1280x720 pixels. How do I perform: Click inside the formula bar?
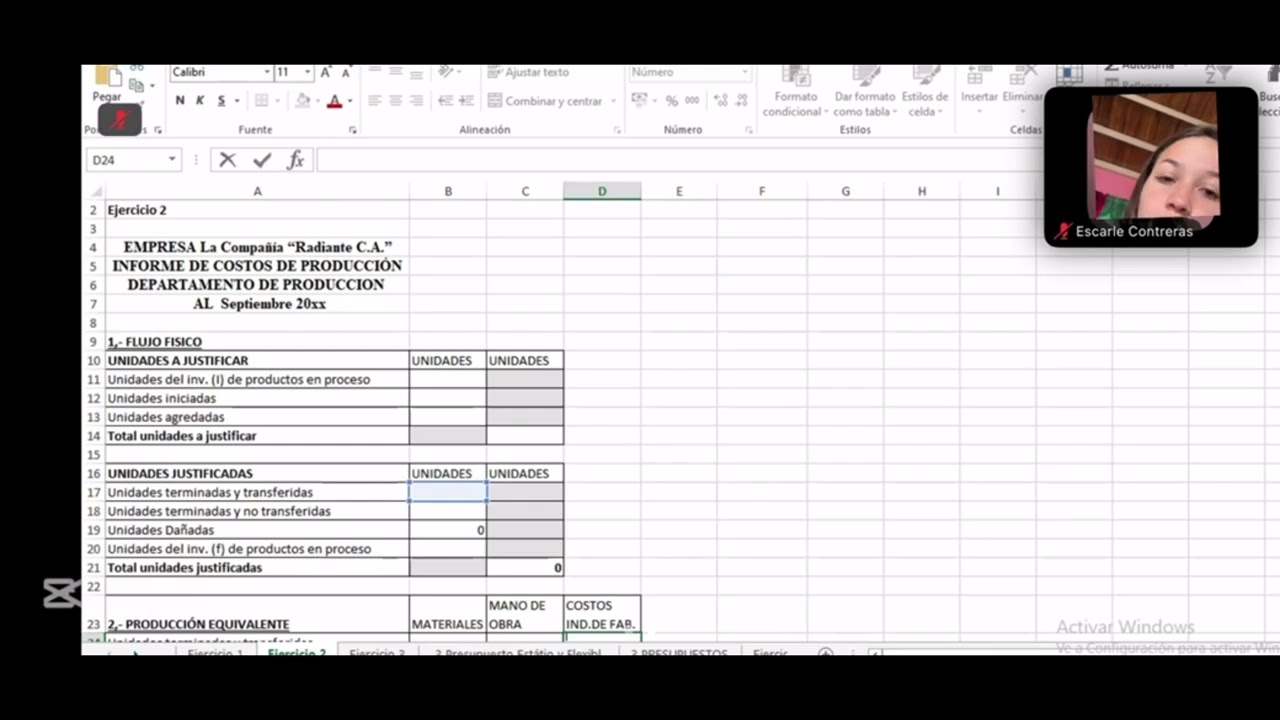point(680,160)
